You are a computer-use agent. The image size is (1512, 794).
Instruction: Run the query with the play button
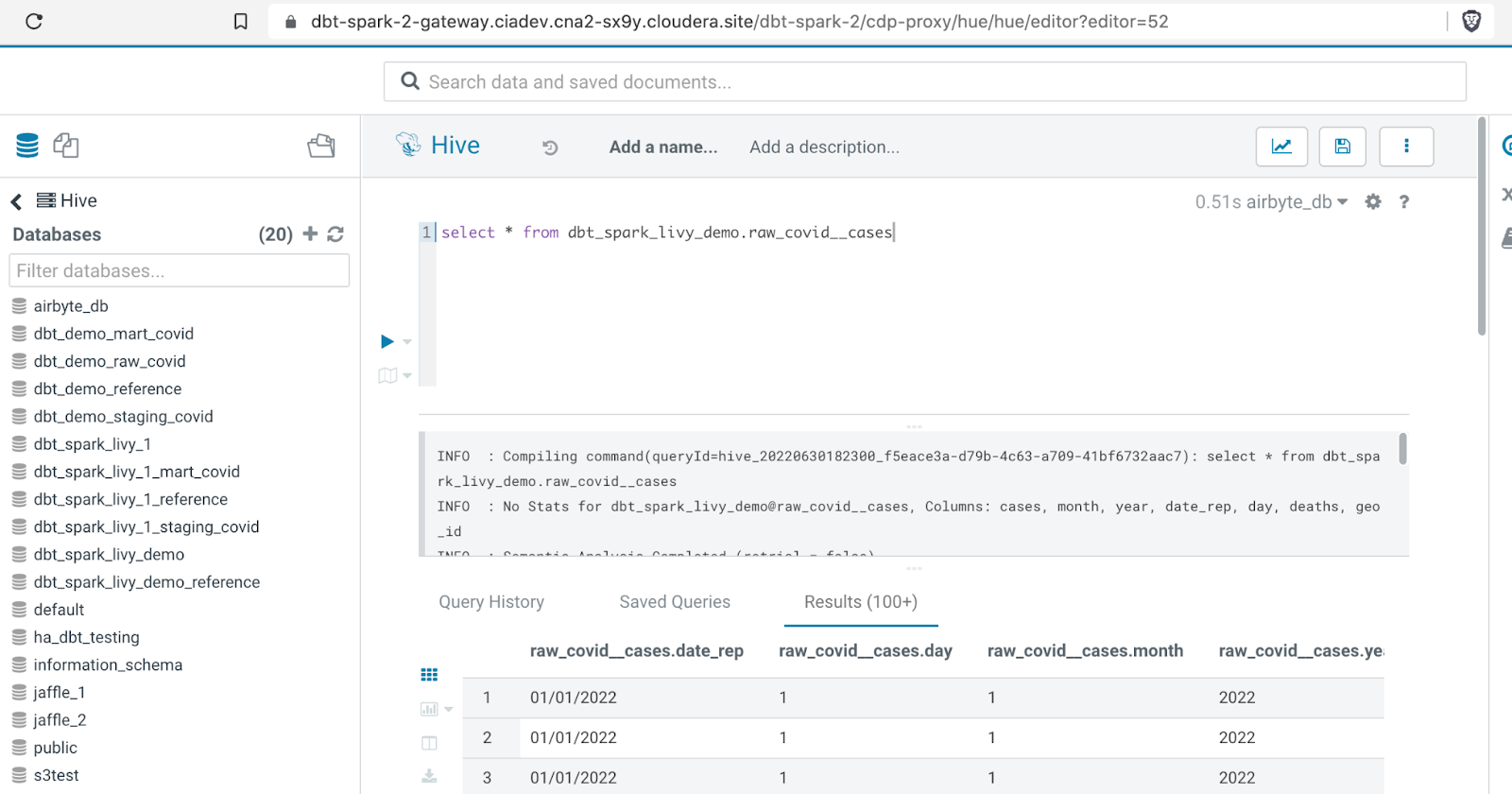tap(387, 341)
